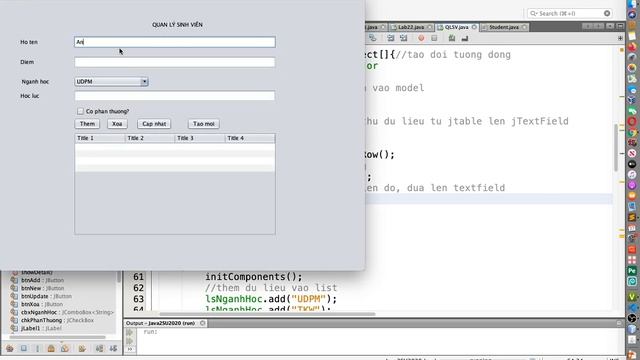Click the Xoa button
This screenshot has height=360, width=640.
pyautogui.click(x=117, y=124)
